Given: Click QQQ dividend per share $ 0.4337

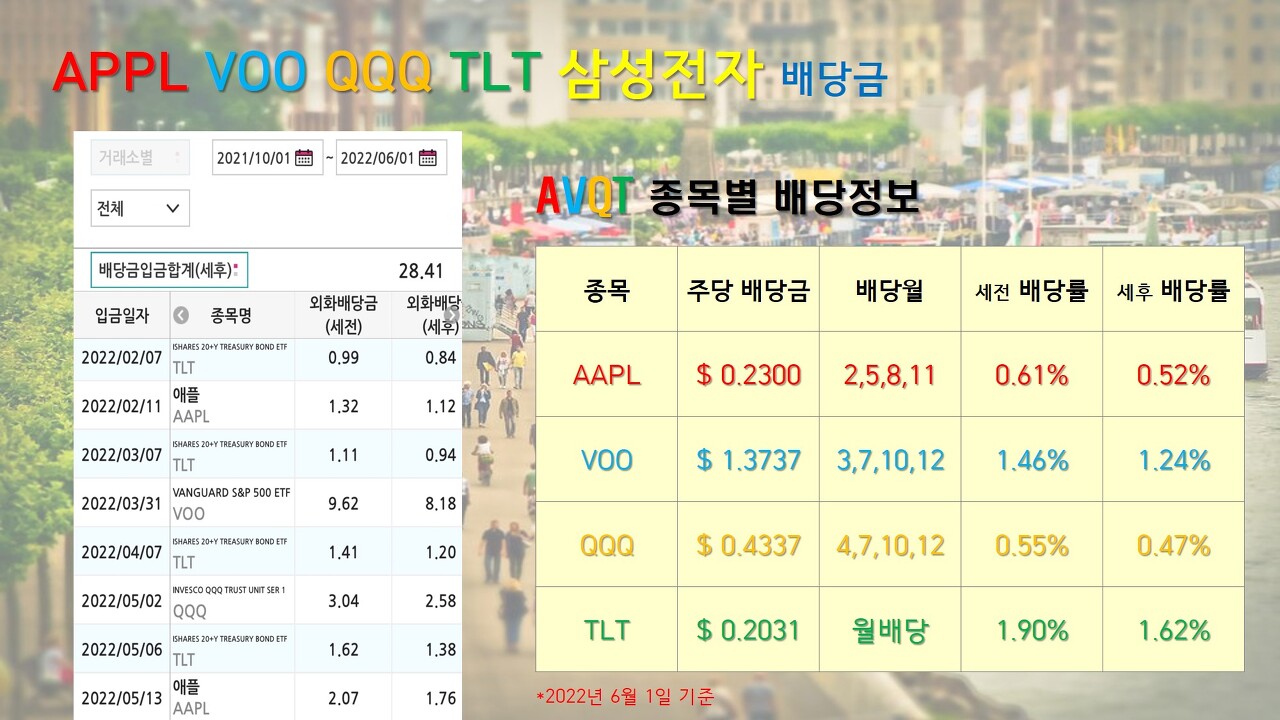Looking at the screenshot, I should coord(748,545).
